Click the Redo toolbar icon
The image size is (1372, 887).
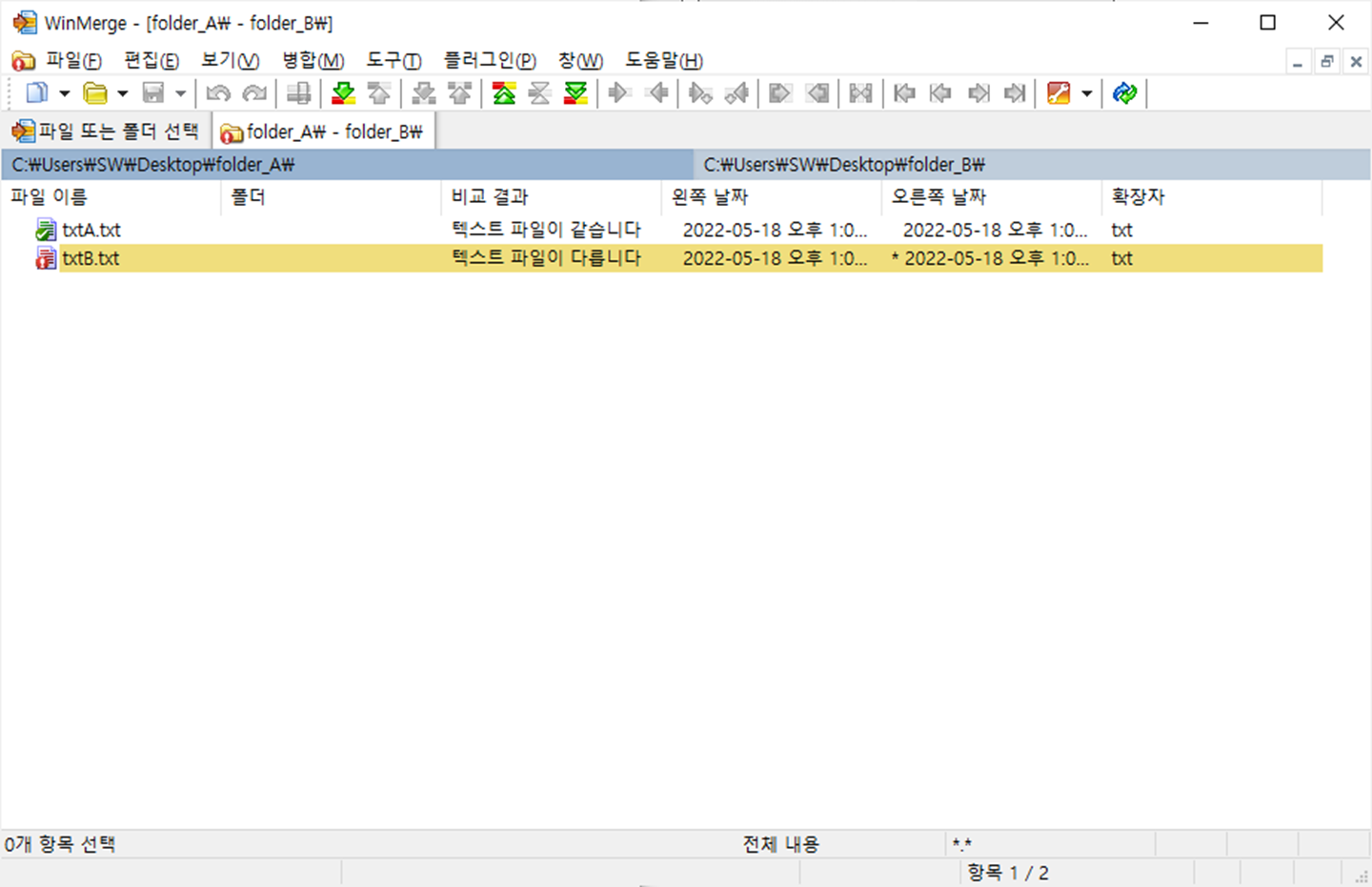click(254, 92)
